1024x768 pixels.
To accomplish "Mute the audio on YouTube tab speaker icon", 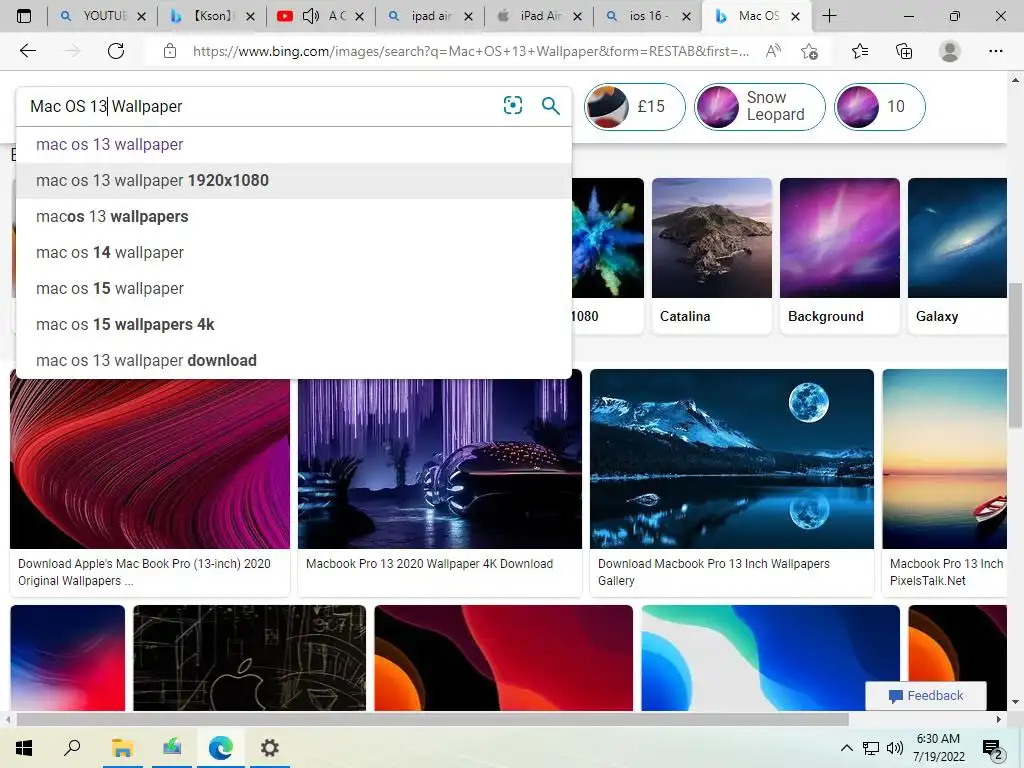I will click(311, 16).
